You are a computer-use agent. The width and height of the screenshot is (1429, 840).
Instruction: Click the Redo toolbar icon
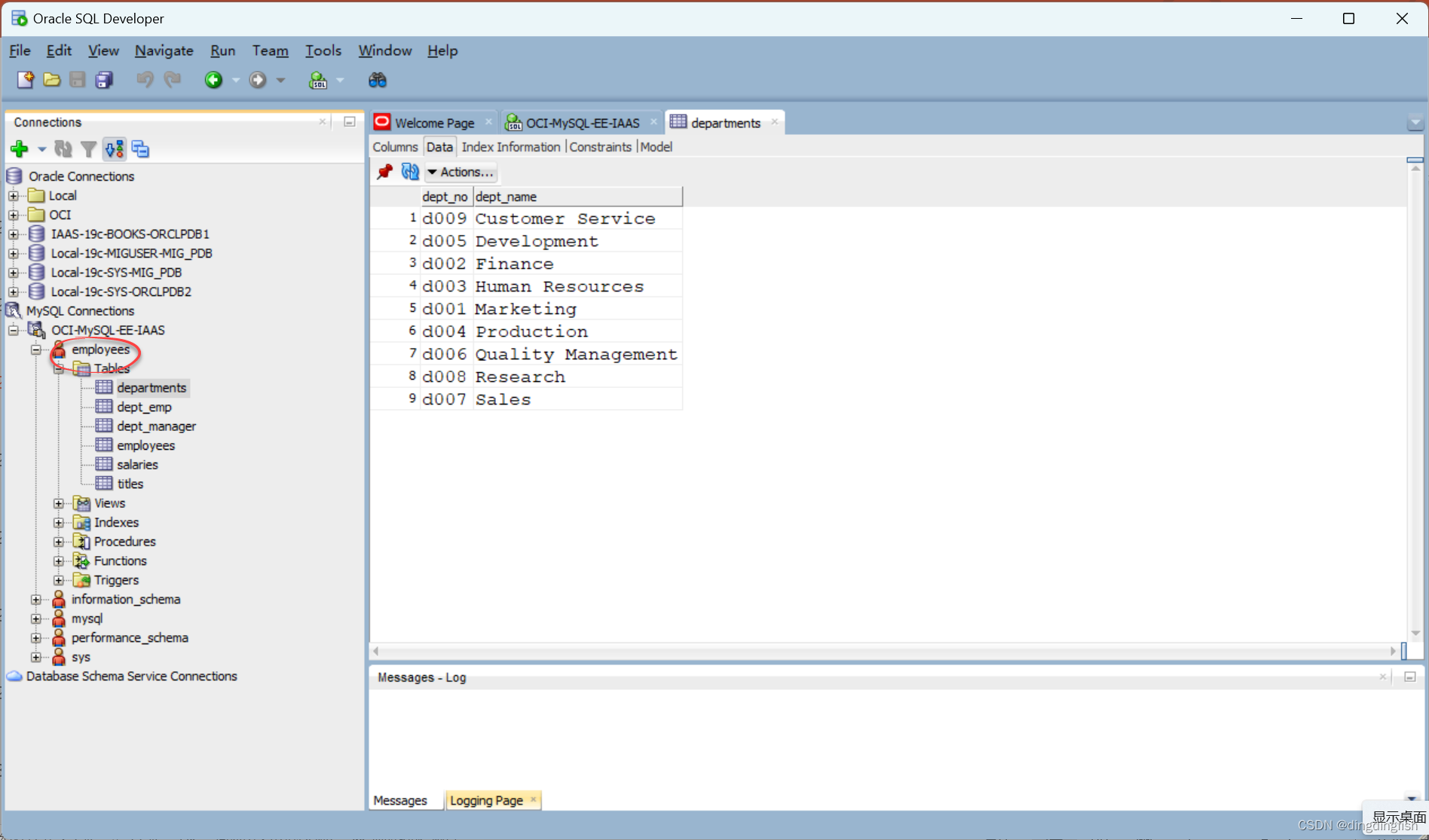pos(173,80)
